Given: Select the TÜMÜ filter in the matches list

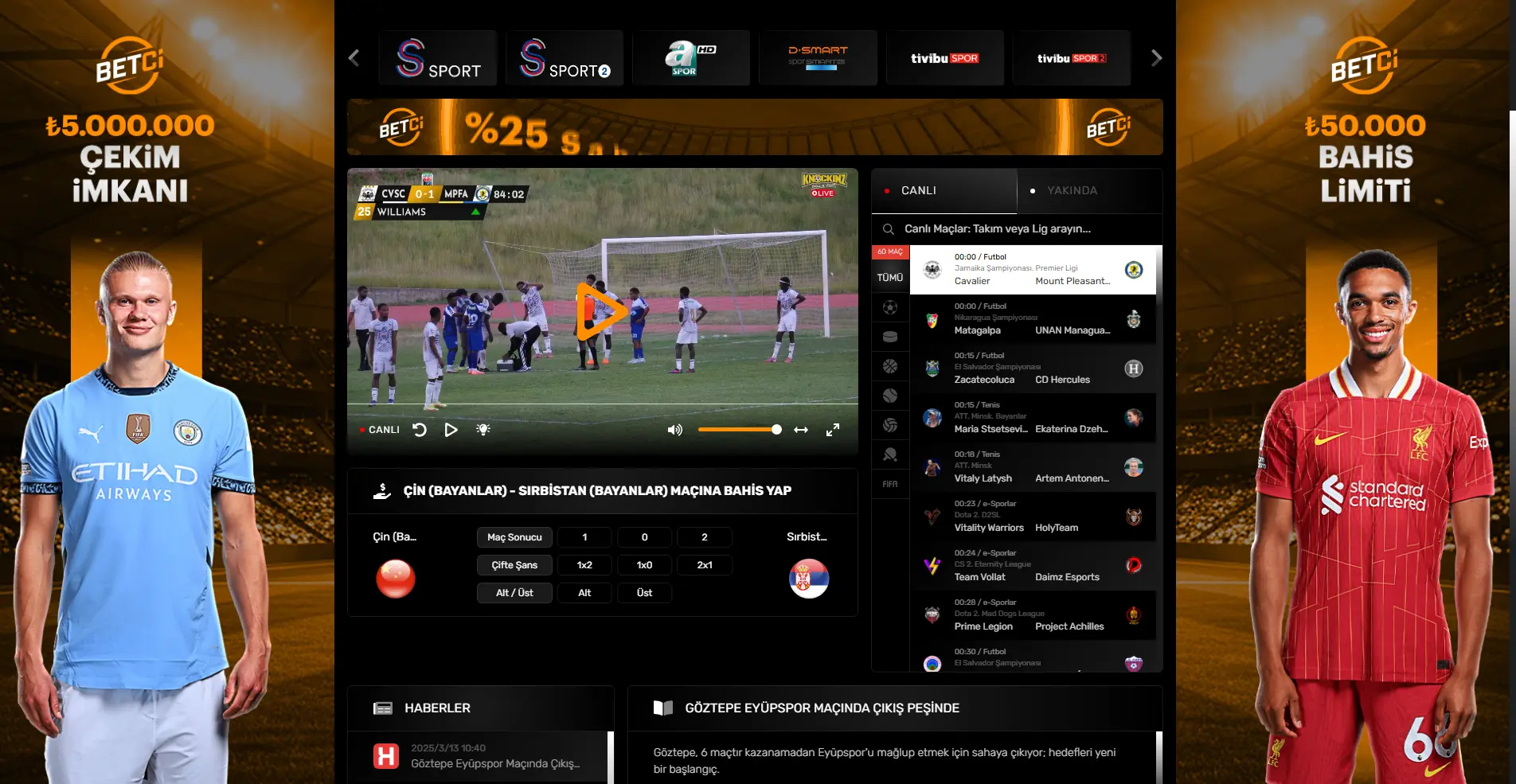Looking at the screenshot, I should [x=890, y=277].
